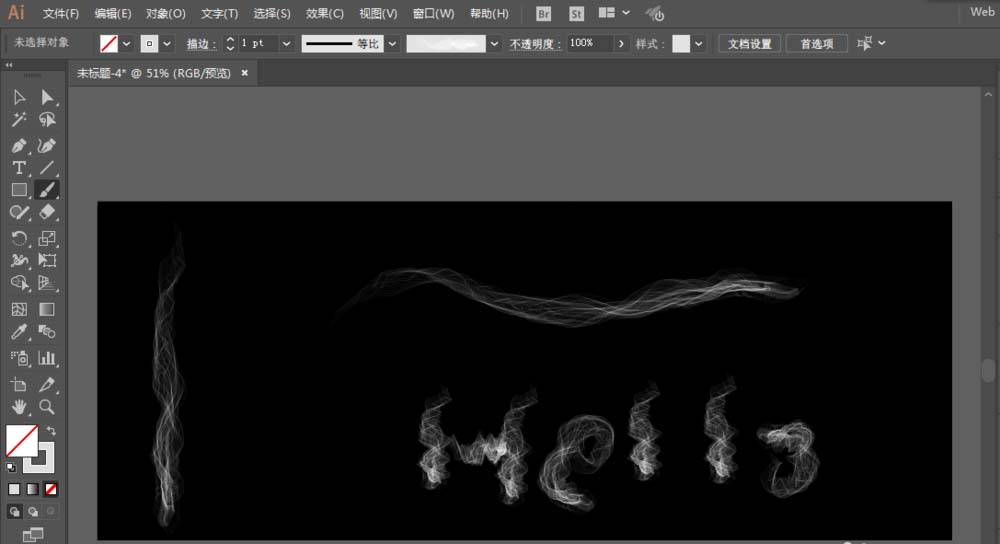Select the Selection tool arrow
This screenshot has height=544, width=1000.
tap(19, 97)
